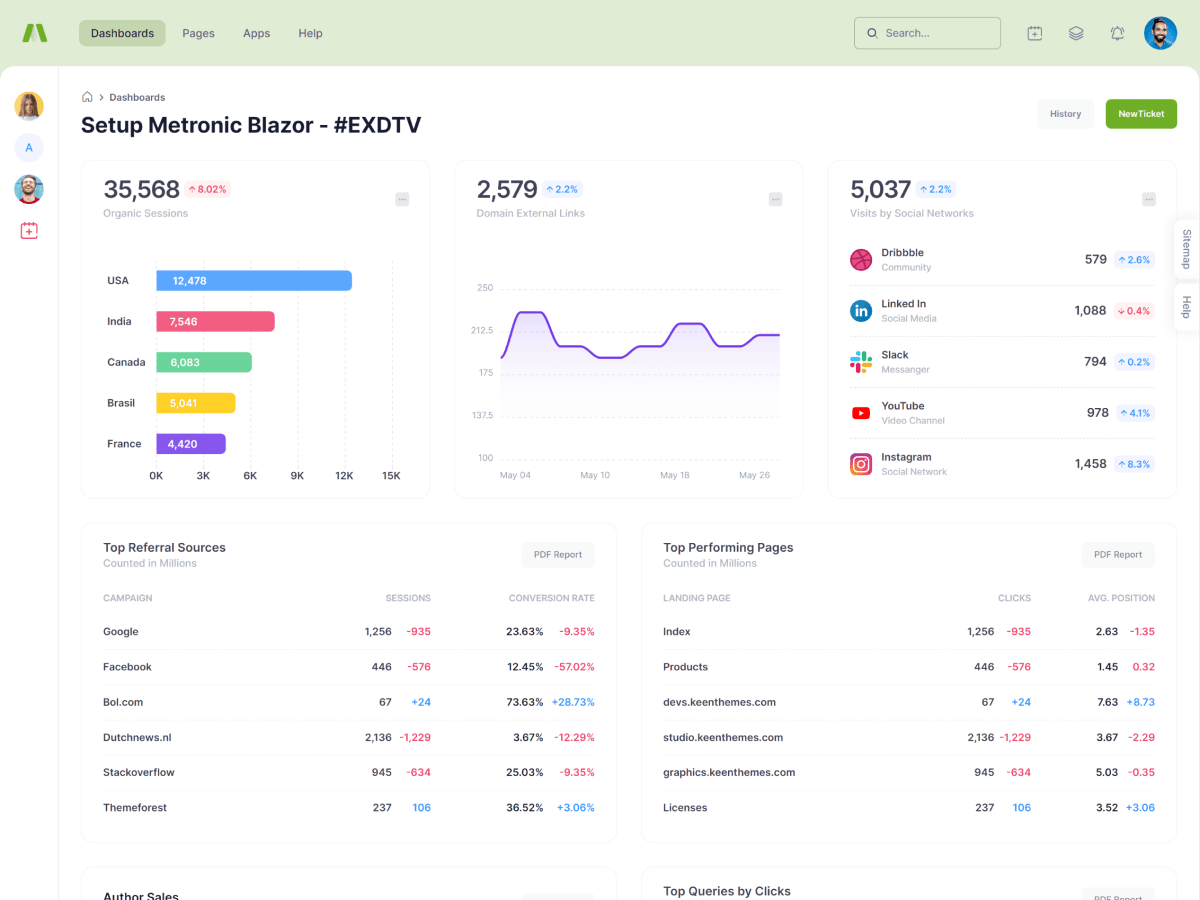Screen dimensions: 1200x900
Task: Click the red calendar icon in left sidebar
Action: coord(29,230)
